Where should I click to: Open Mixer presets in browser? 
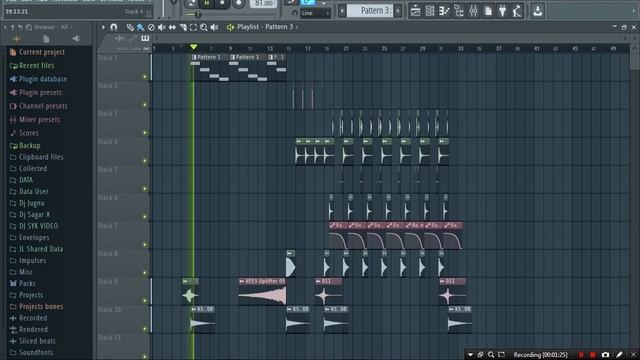pos(35,120)
